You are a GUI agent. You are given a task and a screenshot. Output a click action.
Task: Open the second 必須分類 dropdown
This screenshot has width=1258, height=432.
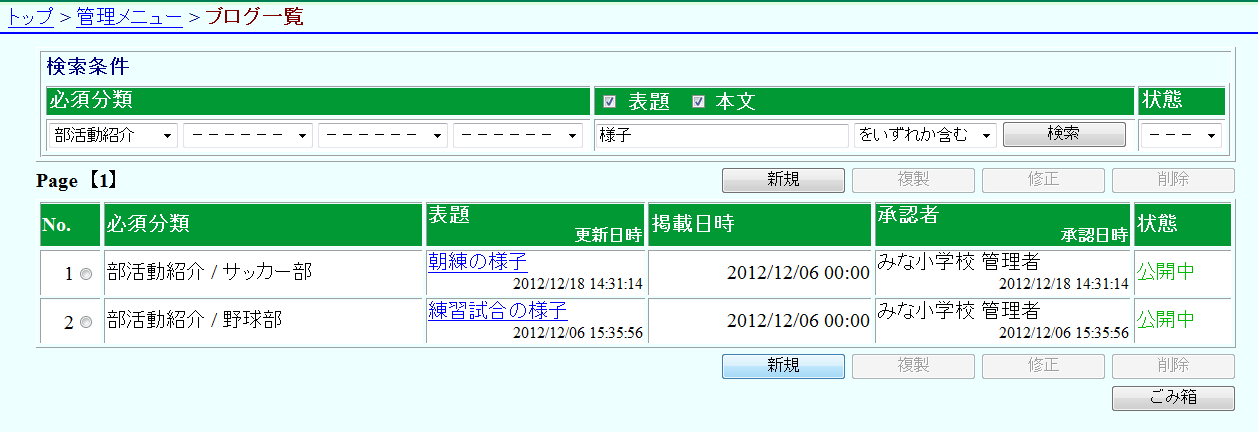click(x=248, y=135)
